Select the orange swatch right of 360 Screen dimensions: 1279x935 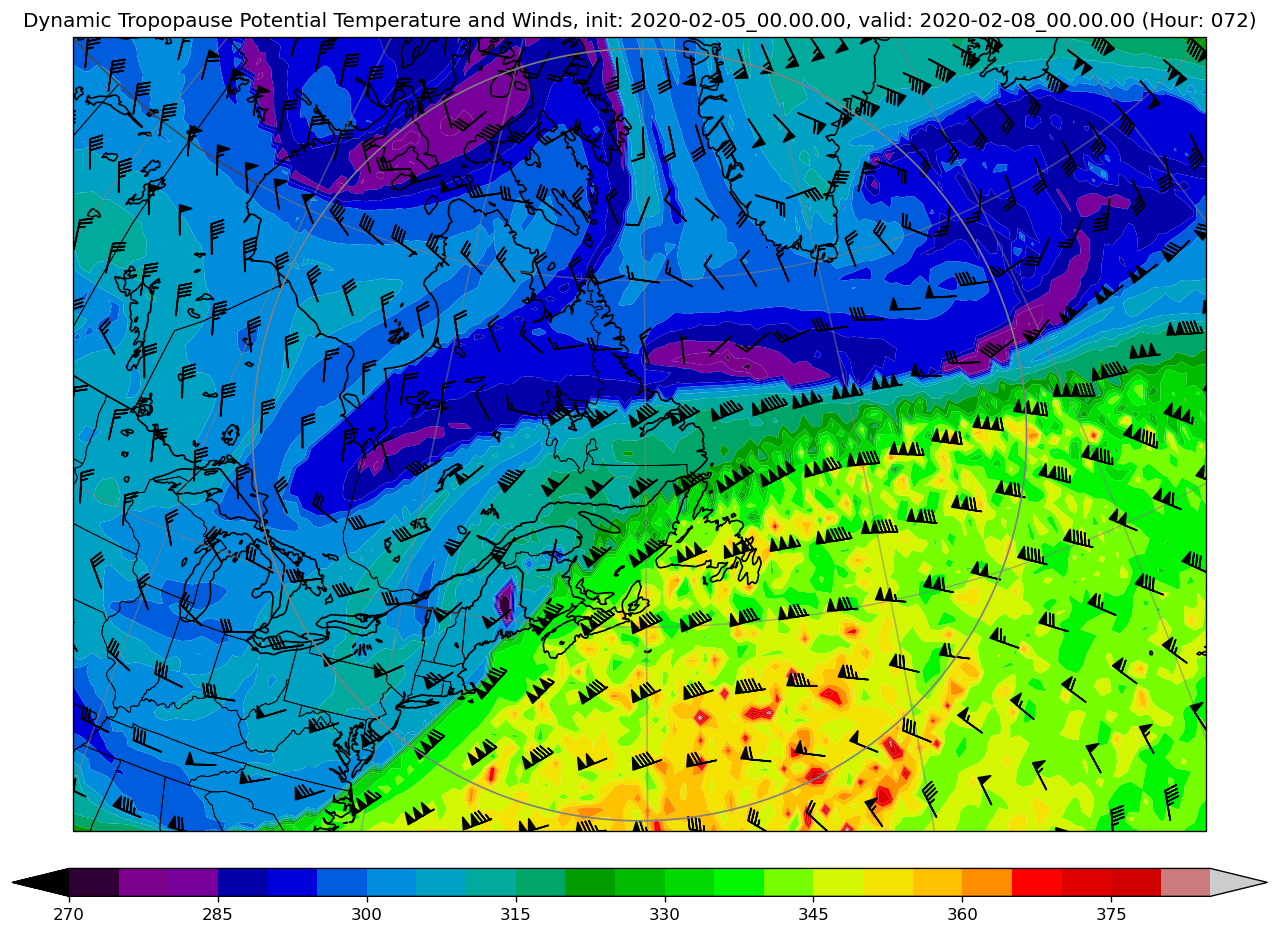pyautogui.click(x=986, y=882)
